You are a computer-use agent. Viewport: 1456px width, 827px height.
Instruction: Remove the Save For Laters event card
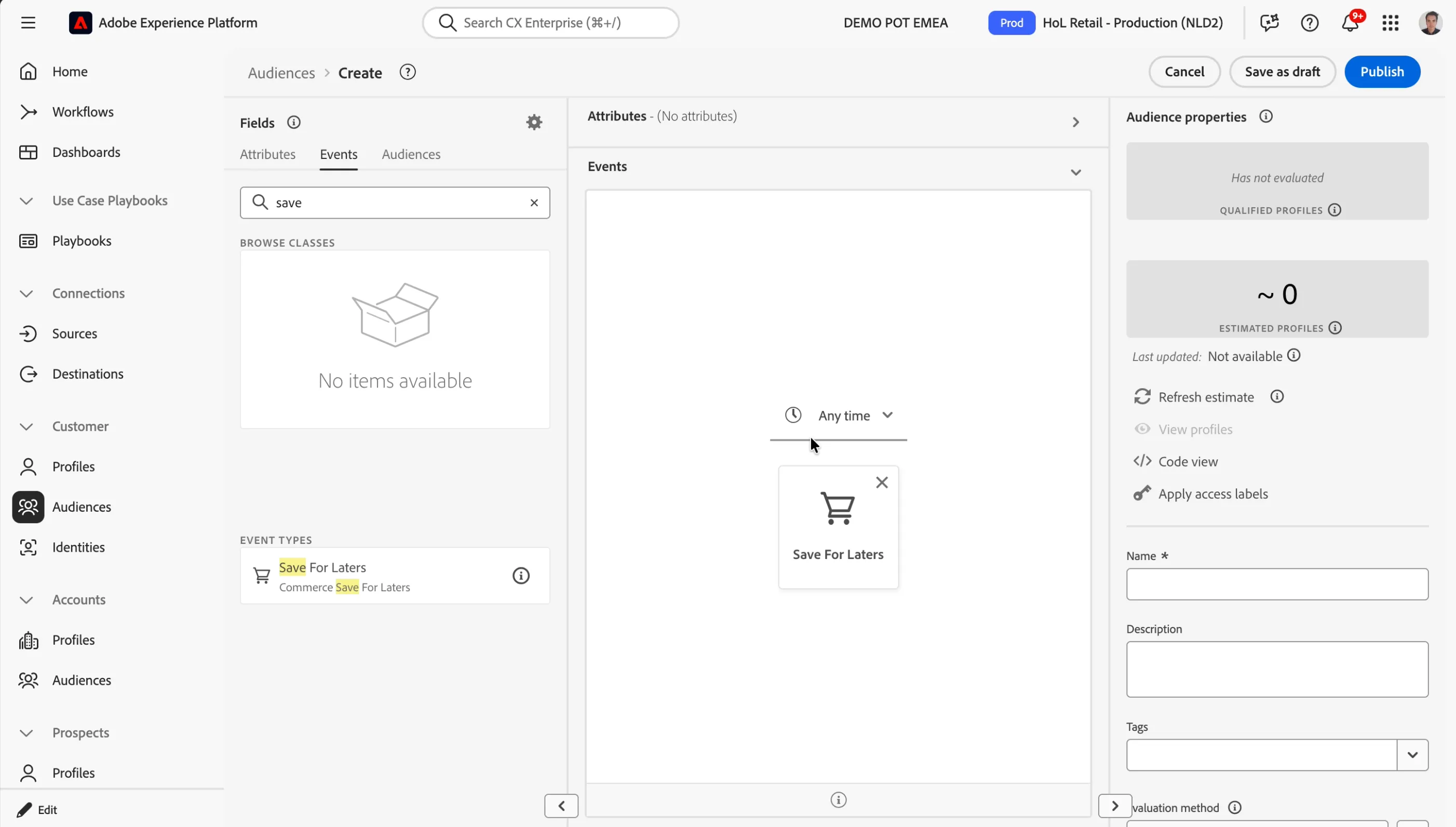(882, 482)
